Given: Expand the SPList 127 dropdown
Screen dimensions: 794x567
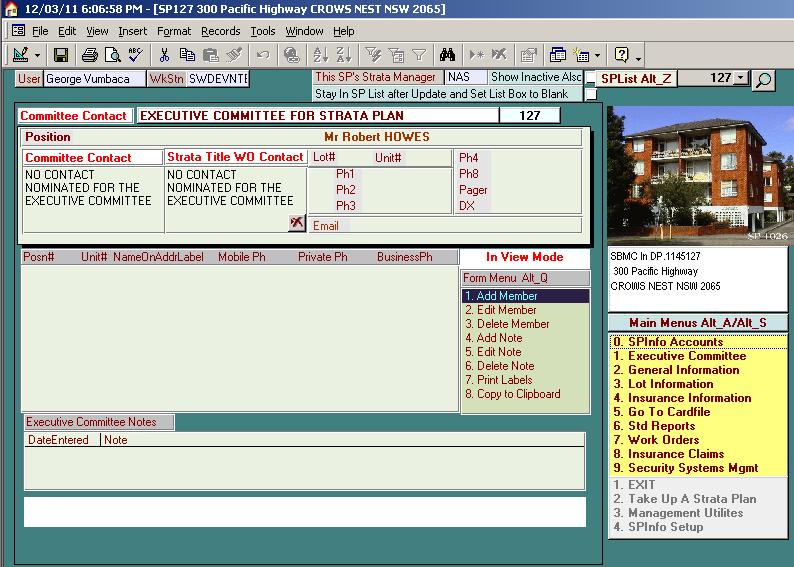Looking at the screenshot, I should [x=740, y=78].
